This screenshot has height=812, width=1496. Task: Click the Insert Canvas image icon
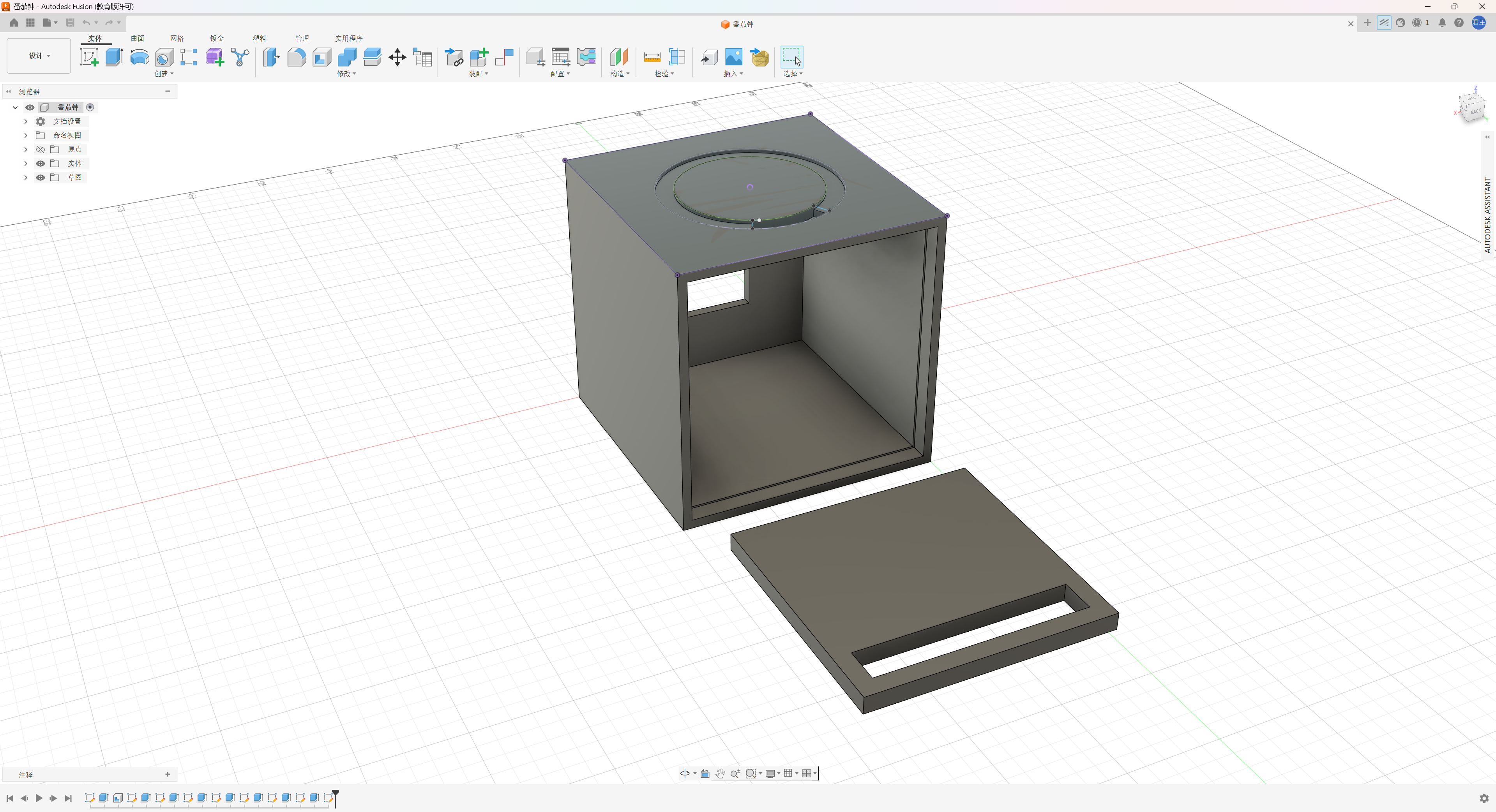pyautogui.click(x=733, y=57)
